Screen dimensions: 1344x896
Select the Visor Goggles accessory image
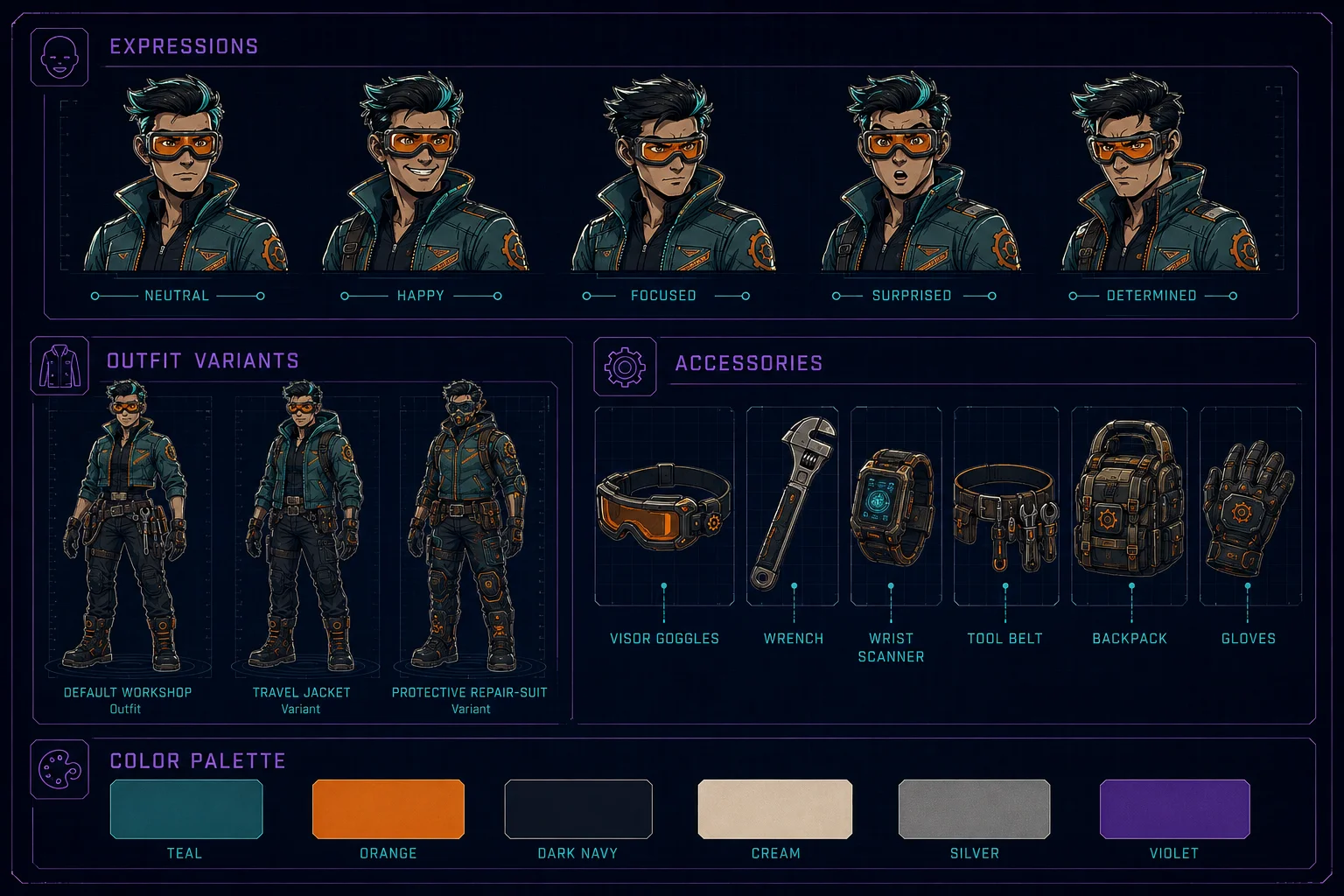tap(664, 506)
